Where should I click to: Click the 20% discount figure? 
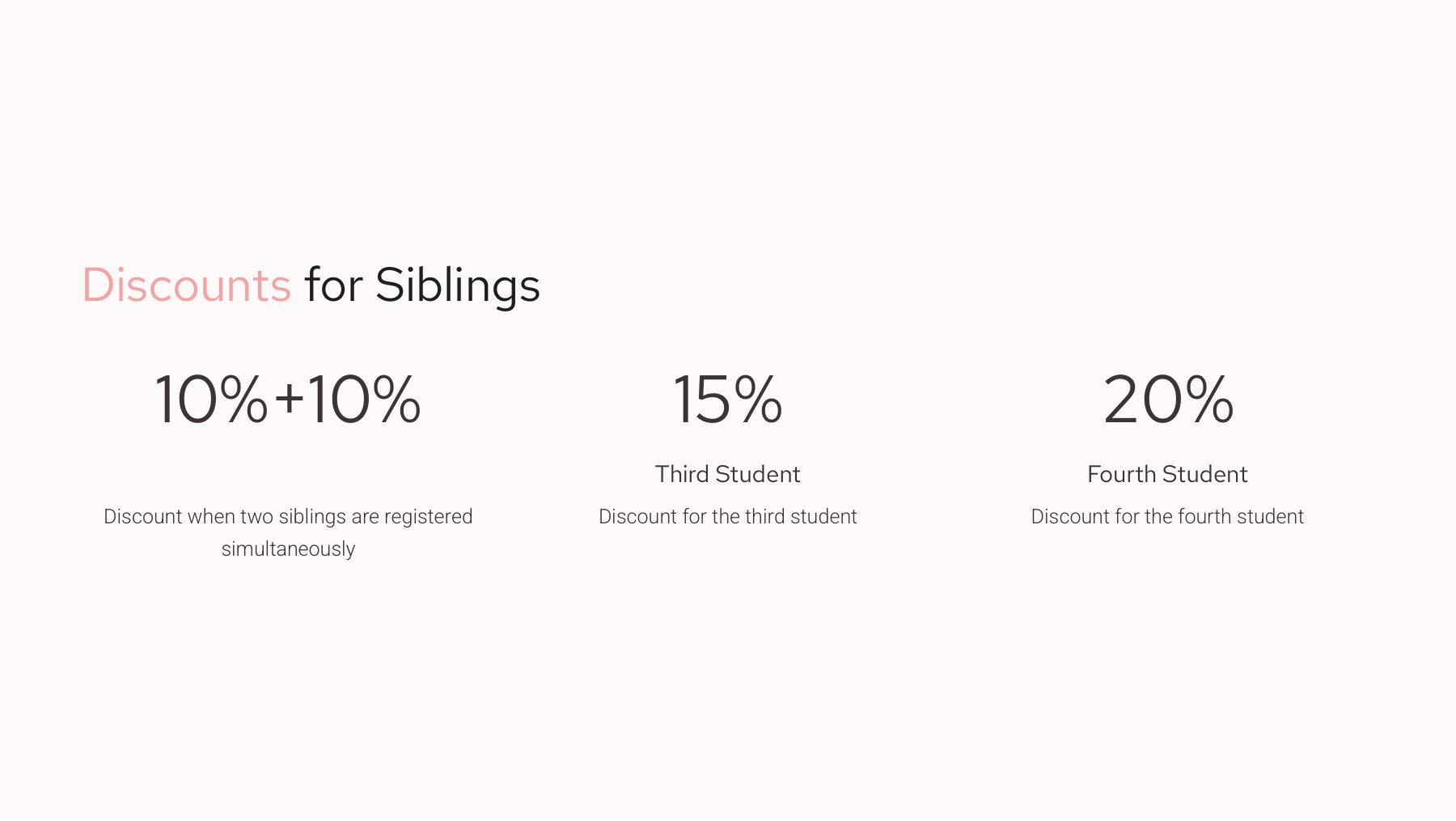(1168, 399)
